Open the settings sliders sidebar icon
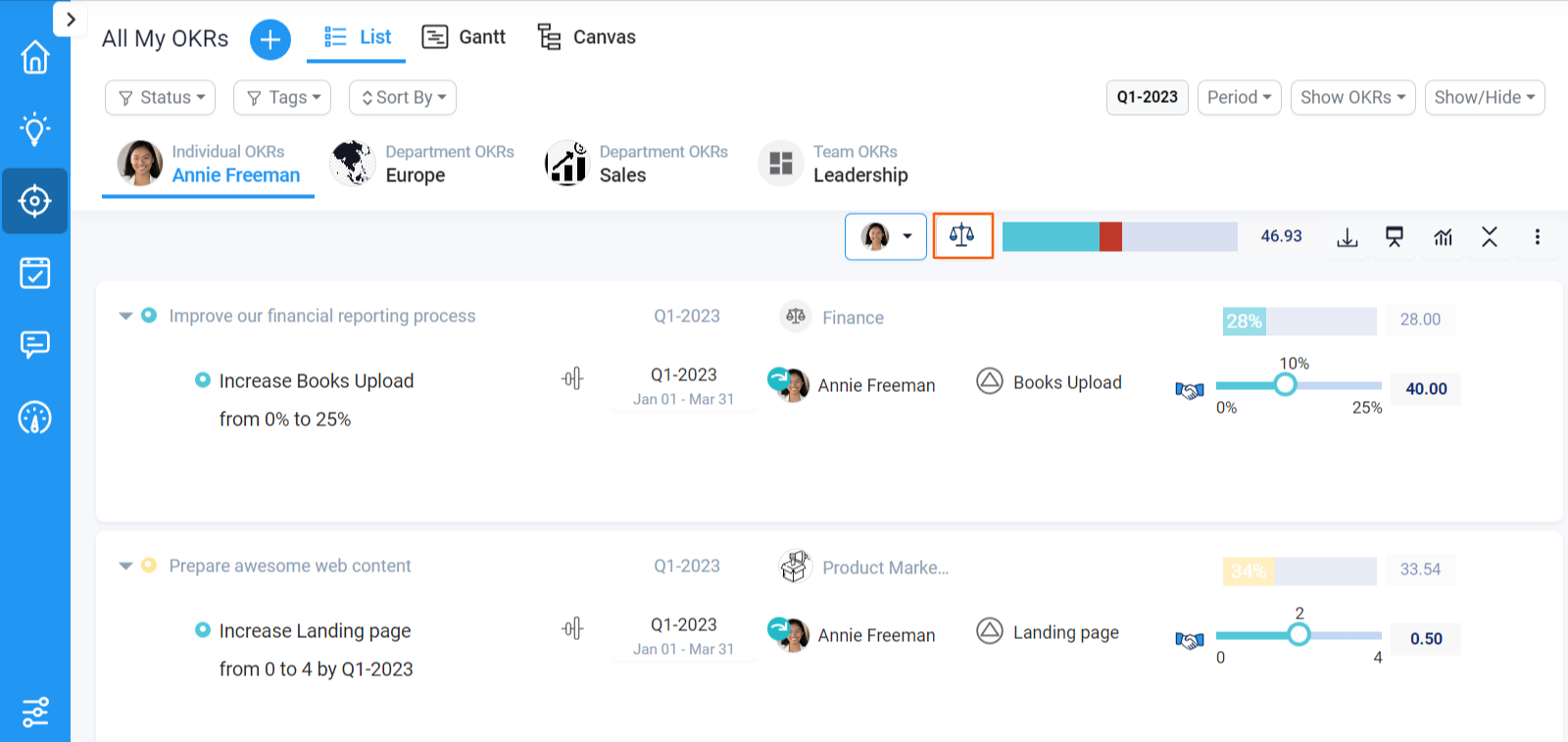 point(35,712)
